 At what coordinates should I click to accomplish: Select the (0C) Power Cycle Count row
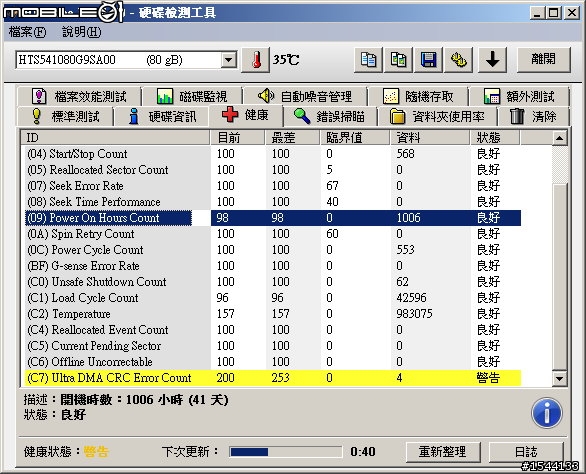[x=273, y=250]
